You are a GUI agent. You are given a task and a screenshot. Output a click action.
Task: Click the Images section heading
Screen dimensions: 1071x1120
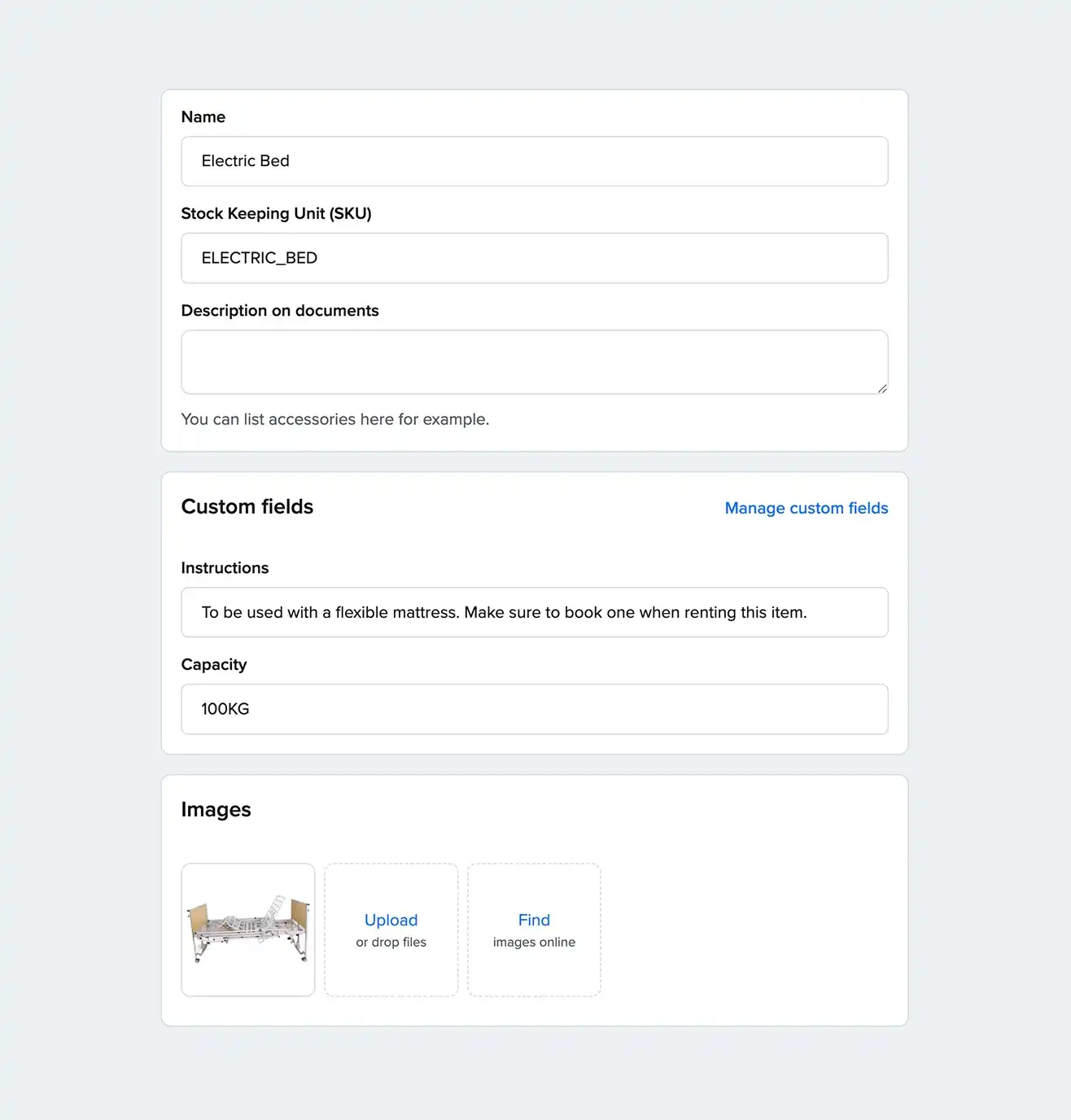click(216, 809)
